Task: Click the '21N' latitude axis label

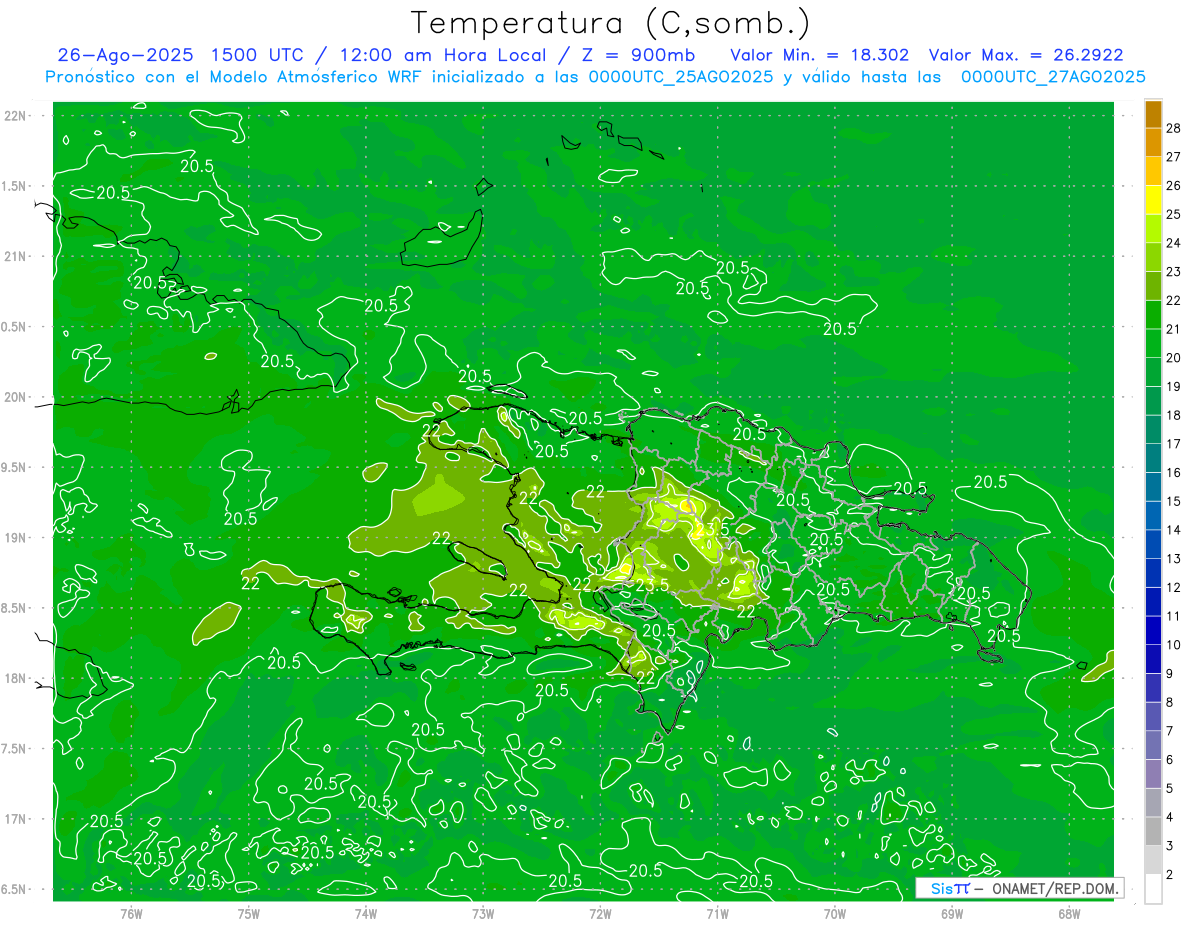Action: coord(15,257)
